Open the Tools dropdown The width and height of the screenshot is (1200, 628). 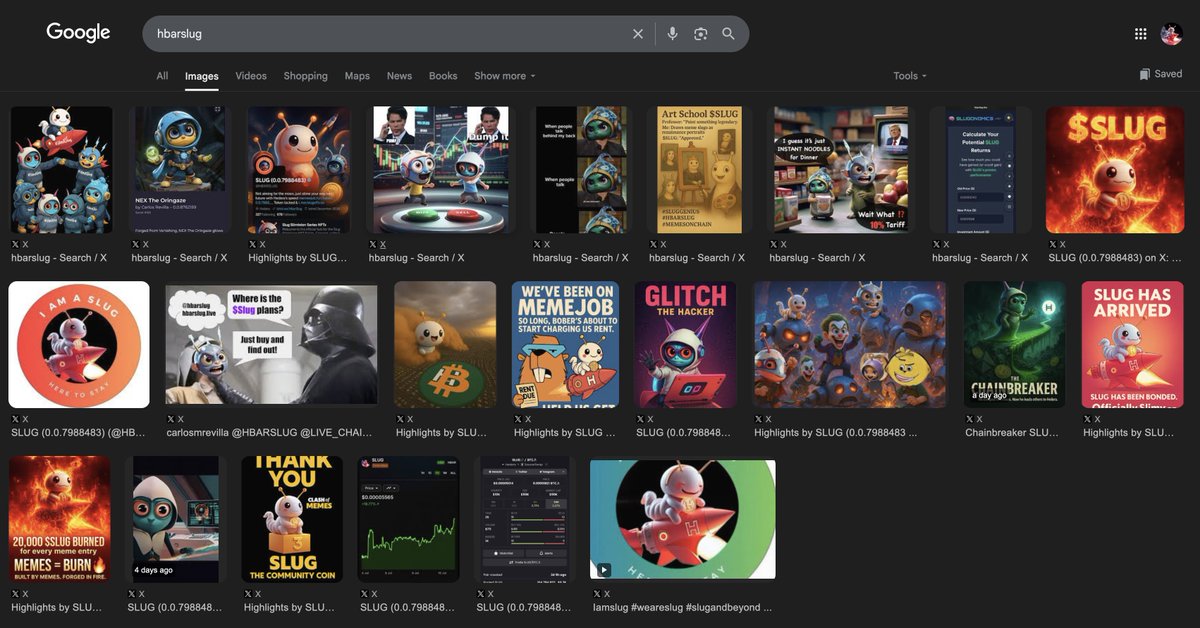click(910, 76)
